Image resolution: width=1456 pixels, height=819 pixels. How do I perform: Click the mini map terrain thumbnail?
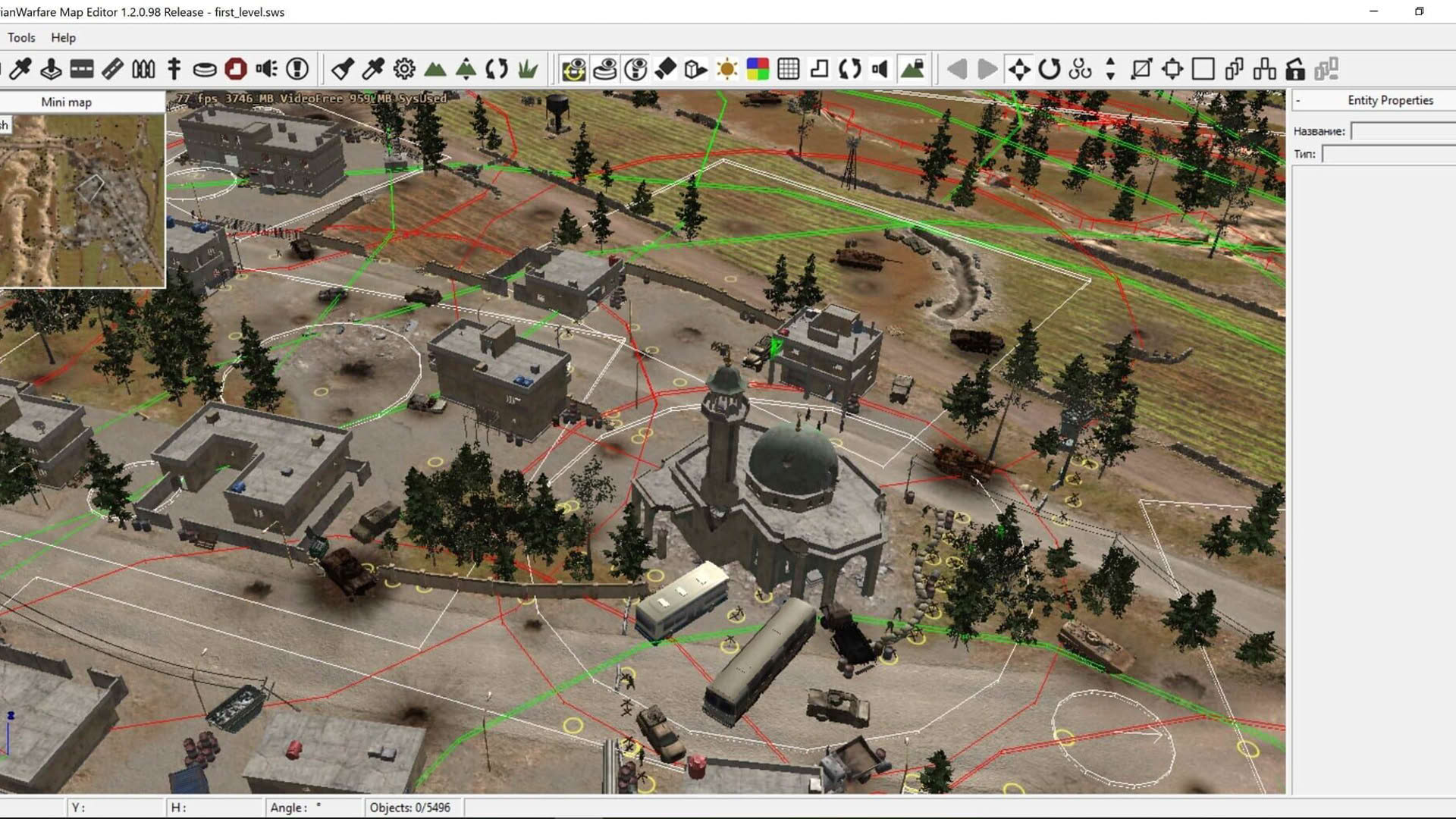click(x=82, y=200)
